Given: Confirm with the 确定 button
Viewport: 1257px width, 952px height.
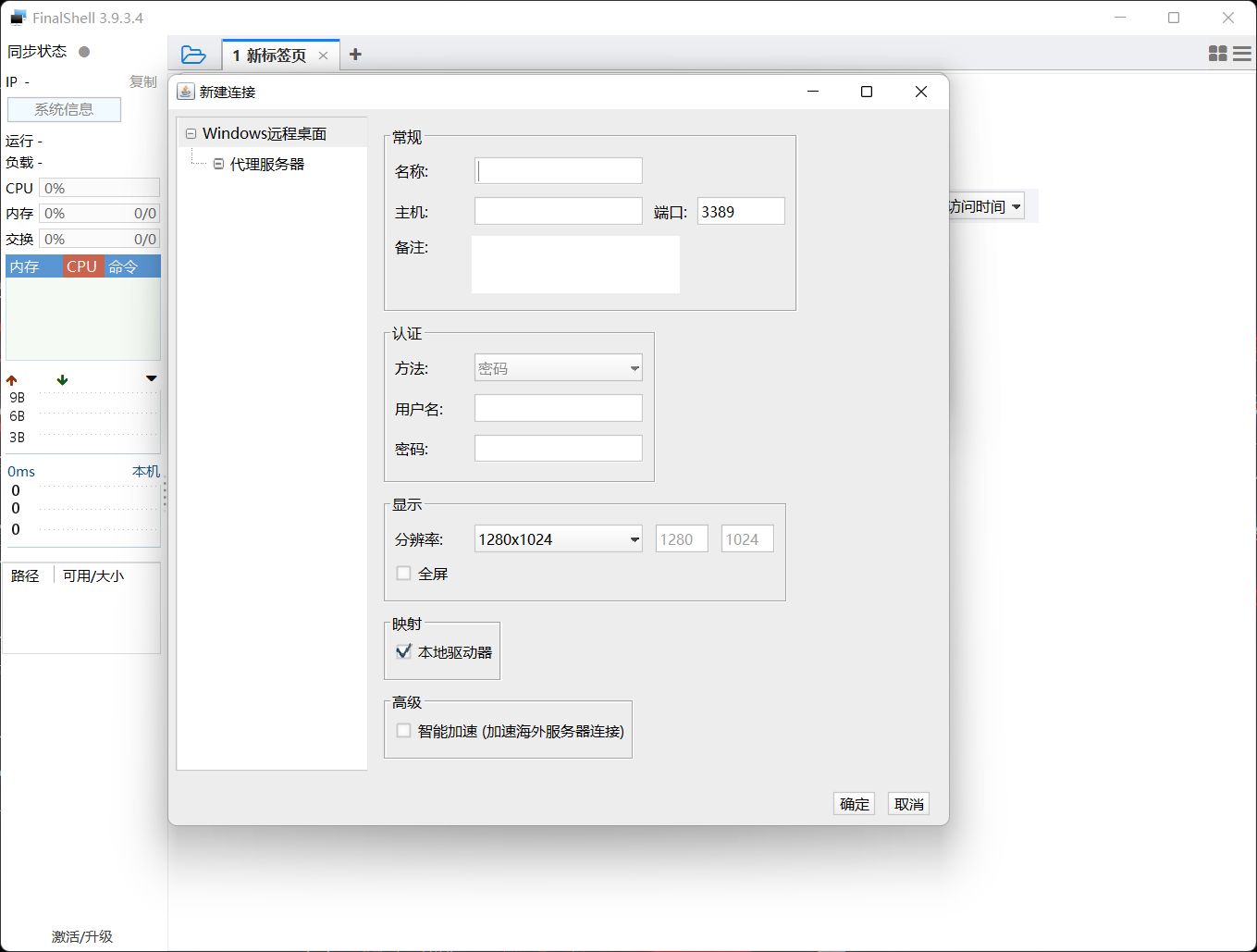Looking at the screenshot, I should coord(854,804).
